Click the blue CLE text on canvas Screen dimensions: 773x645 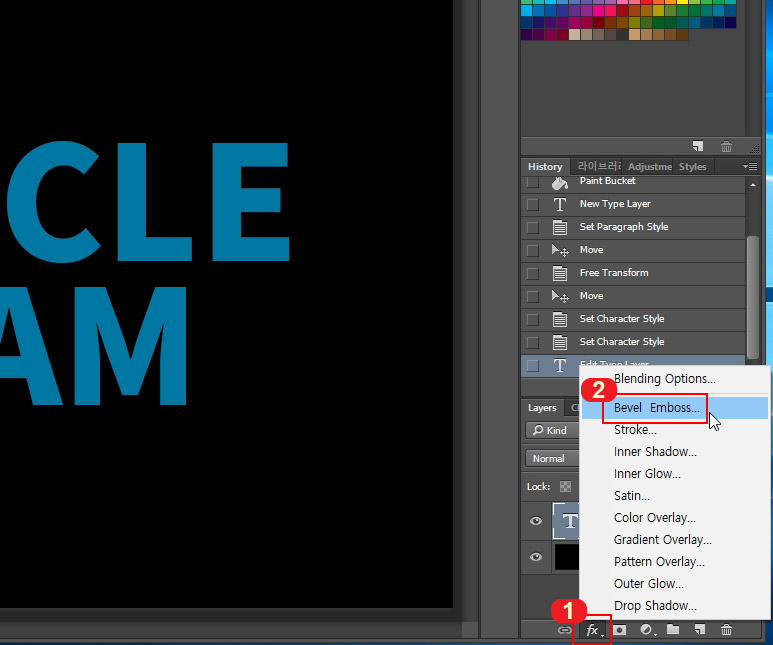(146, 202)
